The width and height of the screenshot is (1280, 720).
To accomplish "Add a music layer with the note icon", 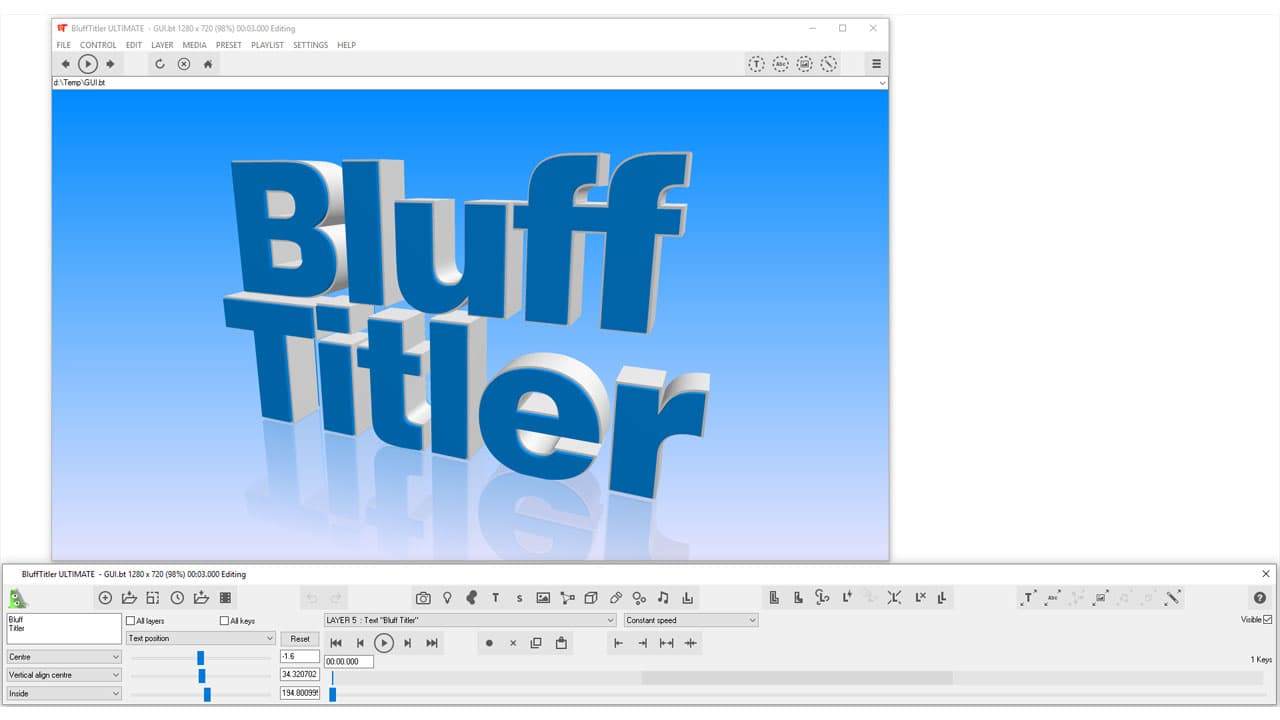I will click(x=664, y=597).
